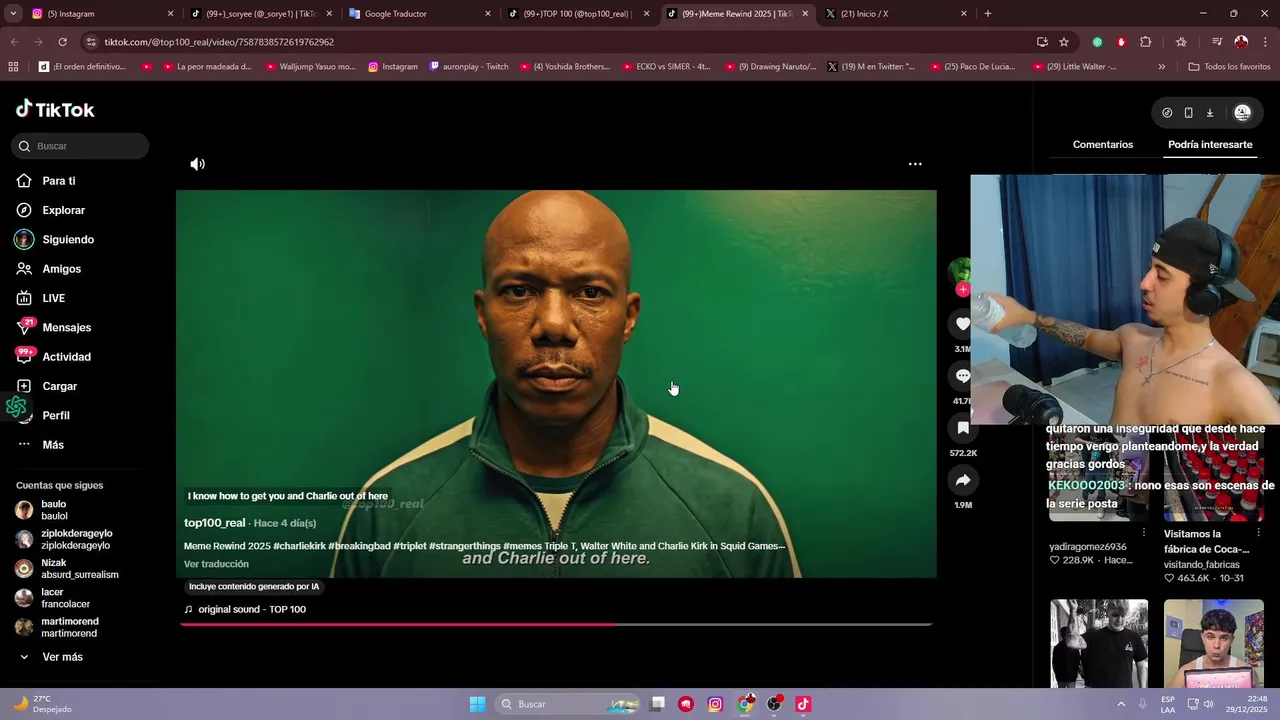Open the browser extensions puzzle icon

pyautogui.click(x=1146, y=42)
